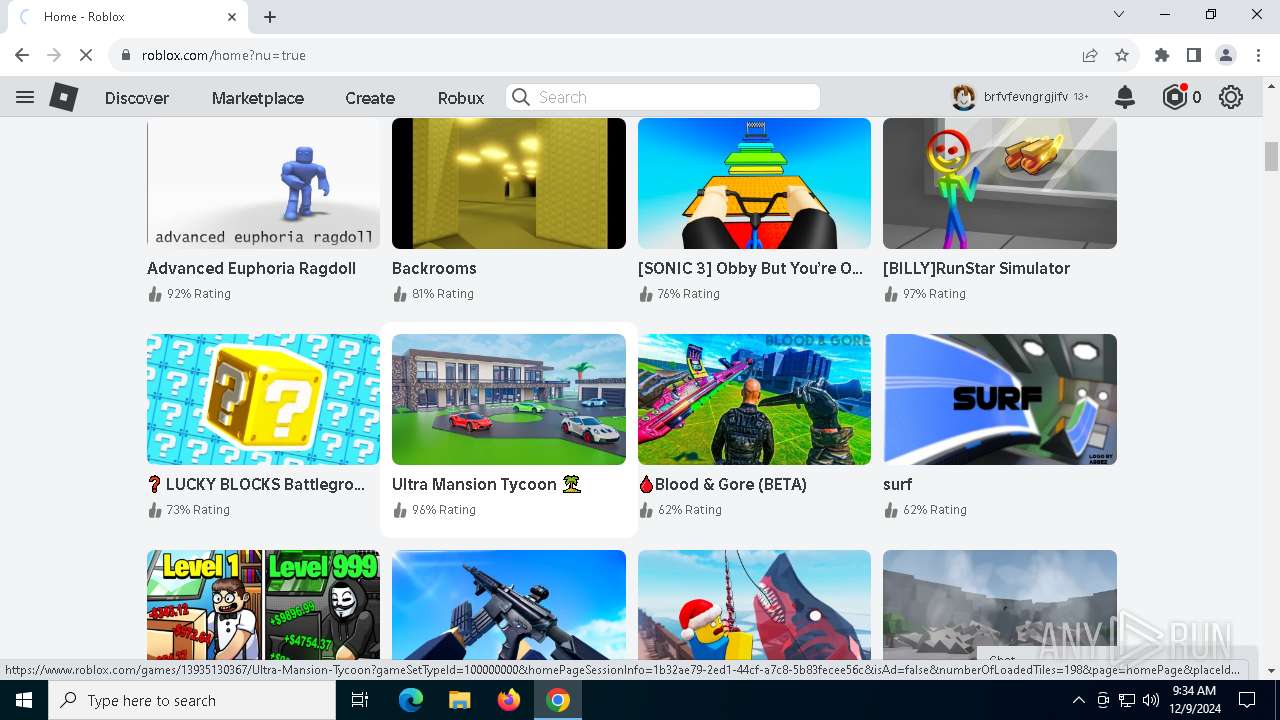Click the Ultra Mansion Tycoon title
Screen dimensions: 1280x720
point(486,484)
